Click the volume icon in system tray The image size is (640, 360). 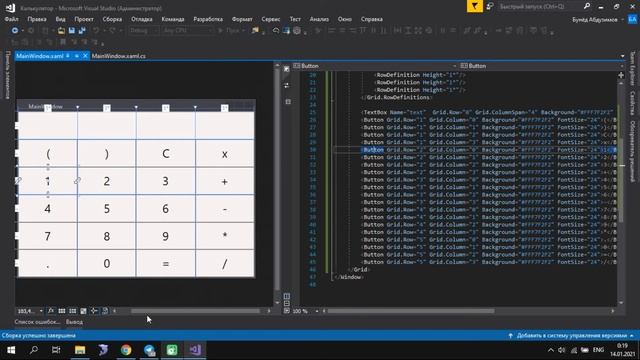562,350
